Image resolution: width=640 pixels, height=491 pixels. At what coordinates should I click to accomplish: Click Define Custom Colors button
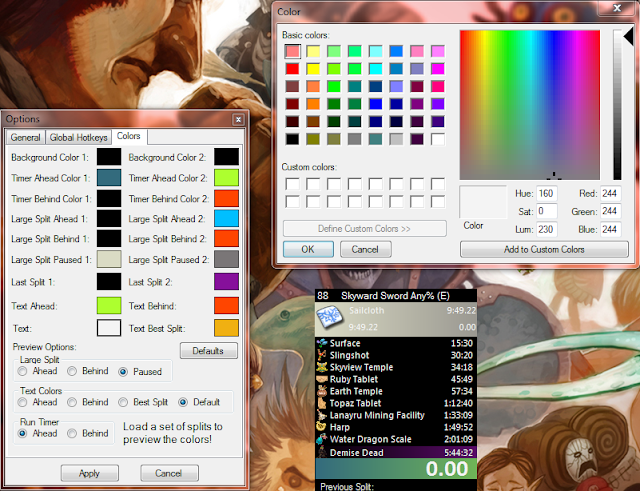[x=364, y=229]
